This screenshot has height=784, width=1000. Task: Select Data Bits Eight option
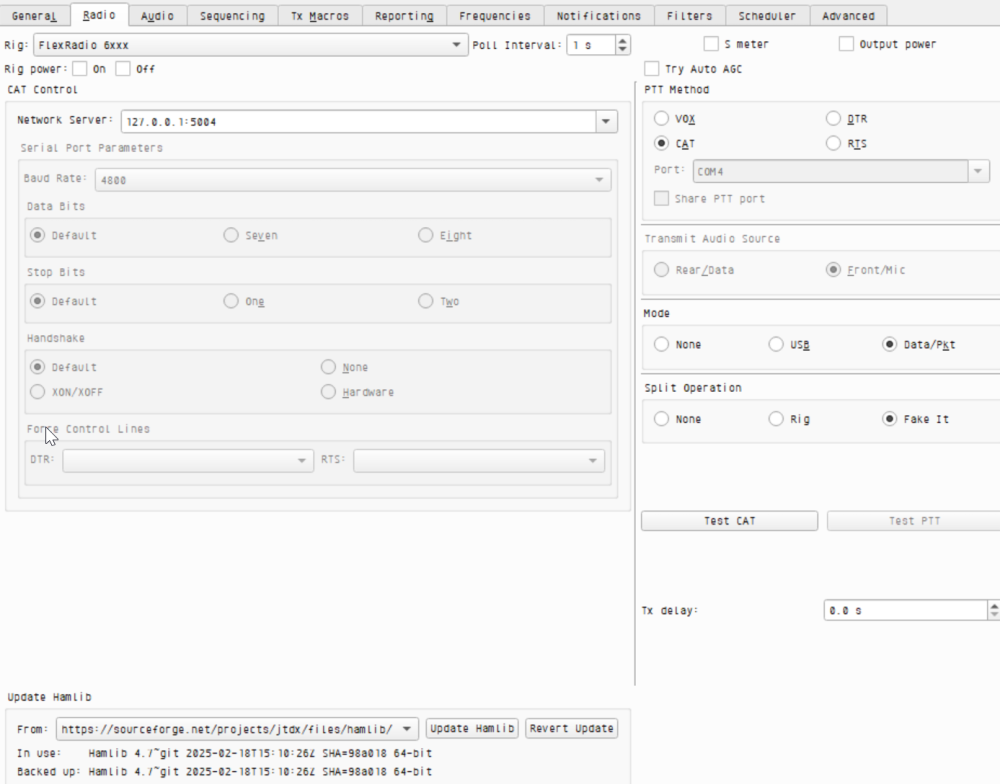click(425, 235)
